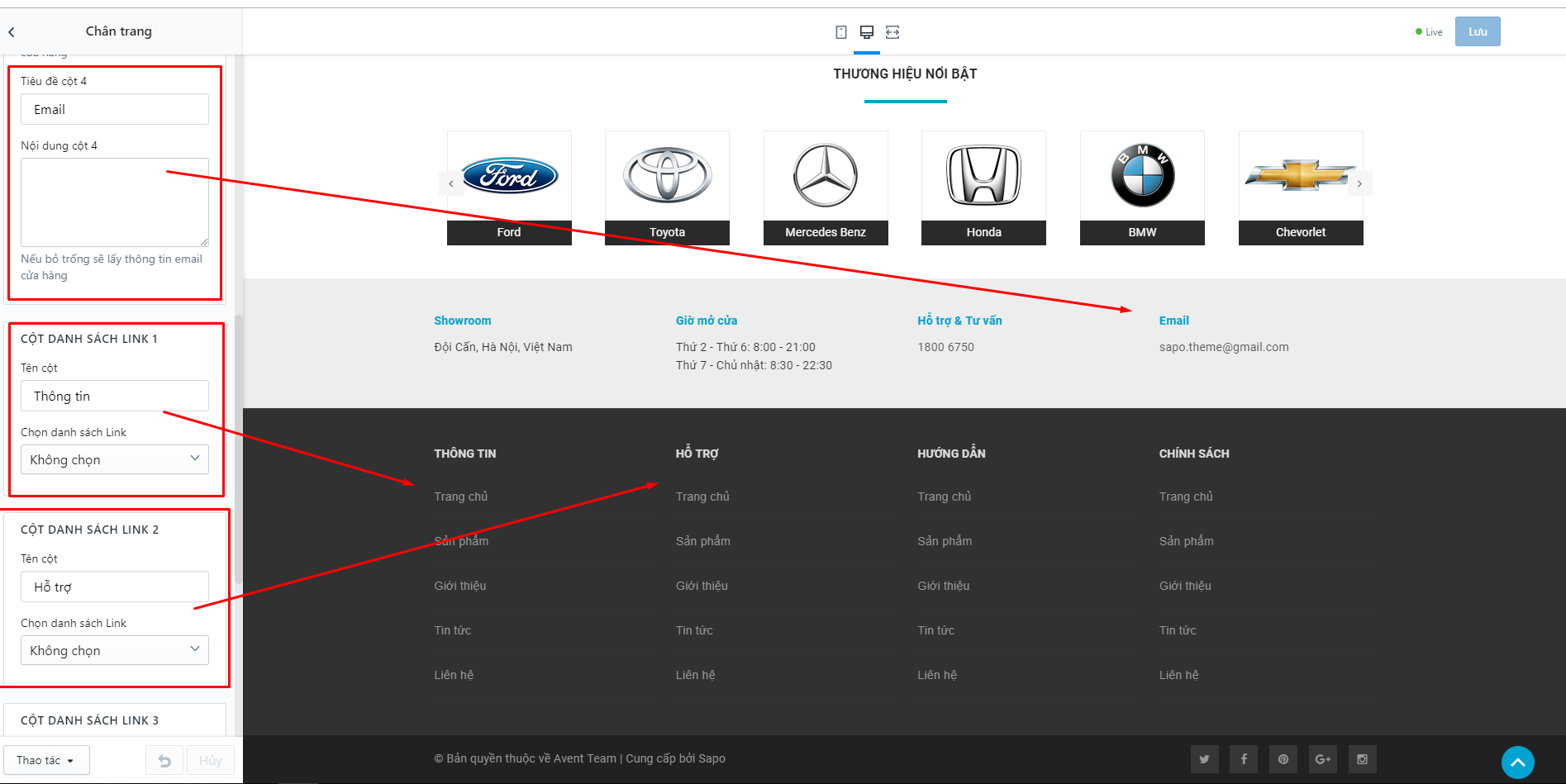This screenshot has width=1566, height=784.
Task: Go back from the Chân trang panel
Action: tap(12, 32)
